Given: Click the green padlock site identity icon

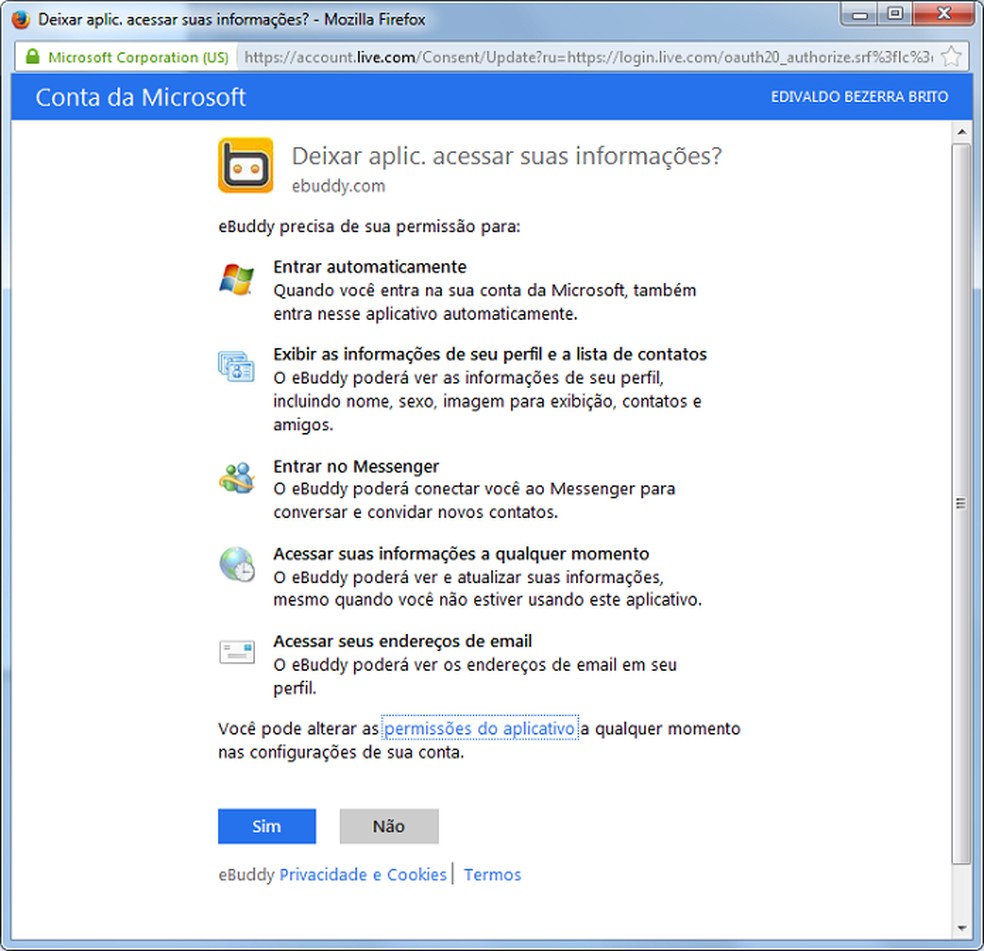Looking at the screenshot, I should coord(32,57).
